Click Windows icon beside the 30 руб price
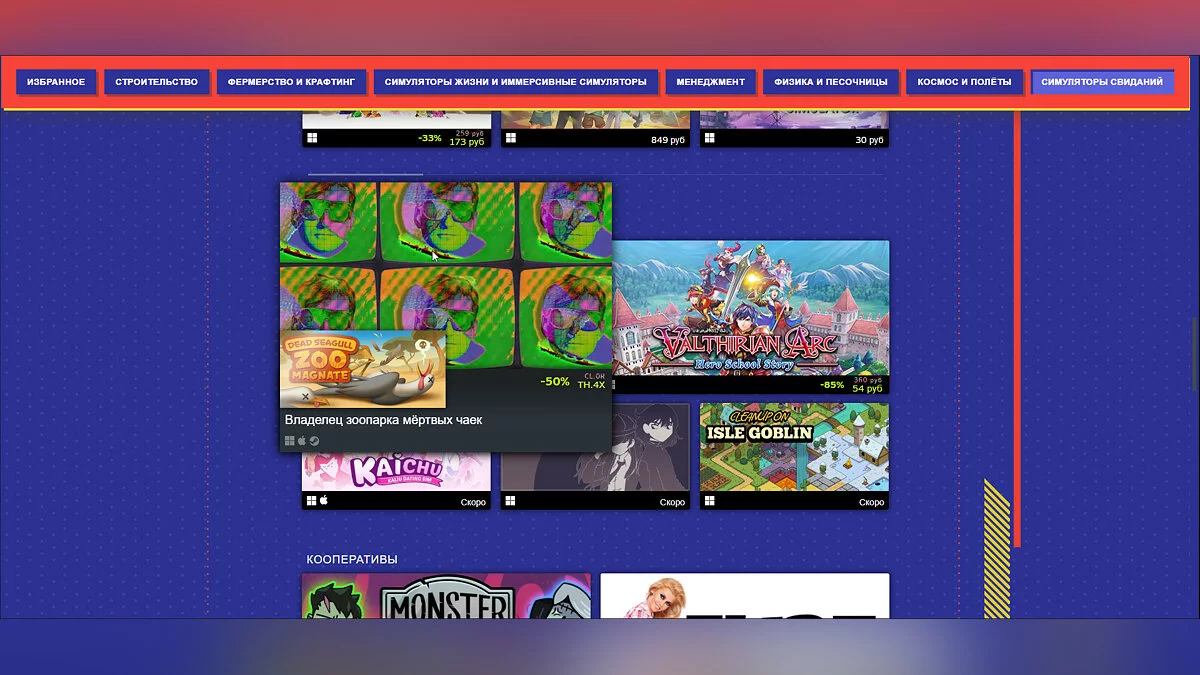1200x675 pixels. coord(710,139)
